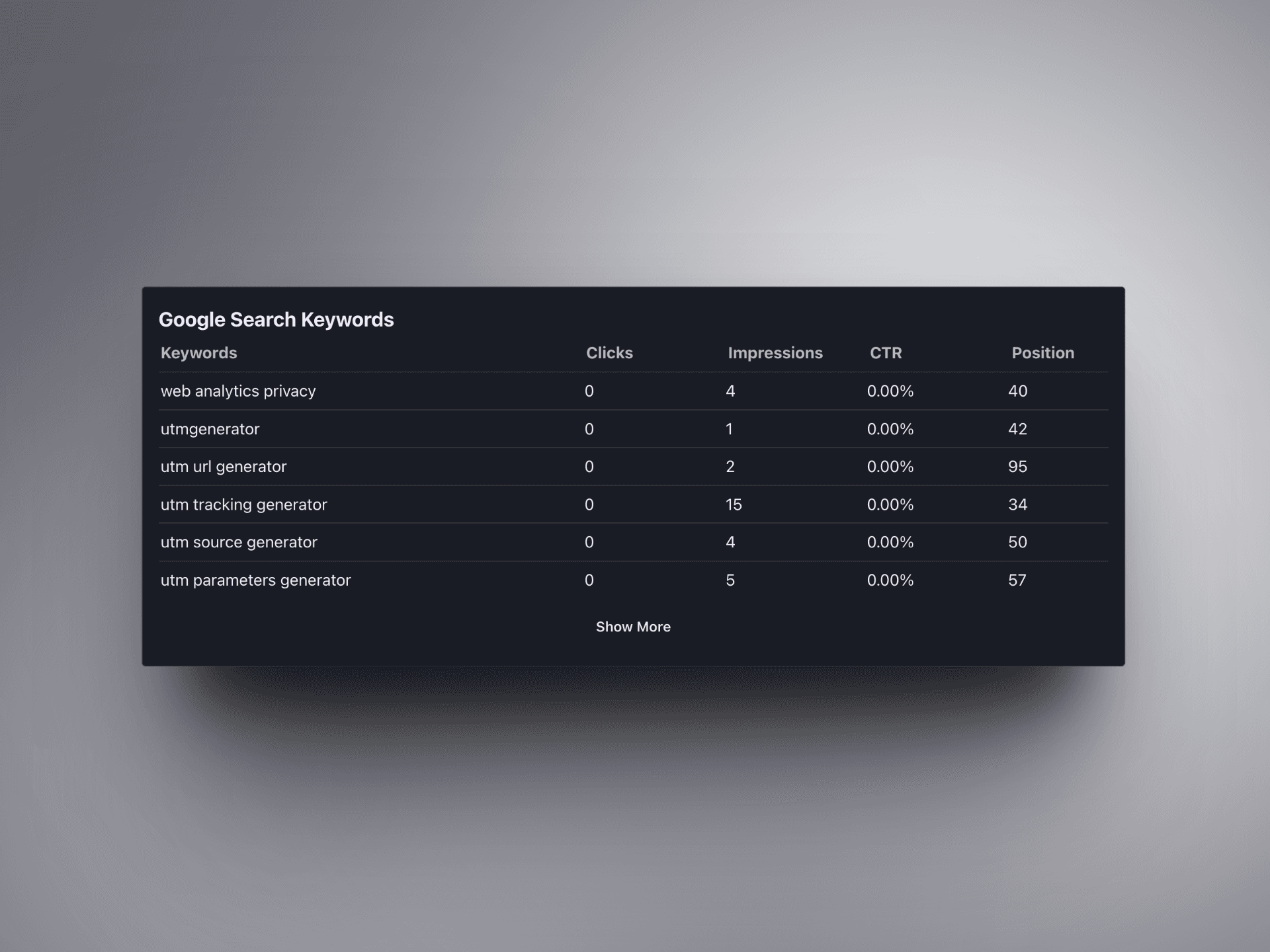
Task: Click impressions value 4 for utm source generator
Action: [x=730, y=542]
